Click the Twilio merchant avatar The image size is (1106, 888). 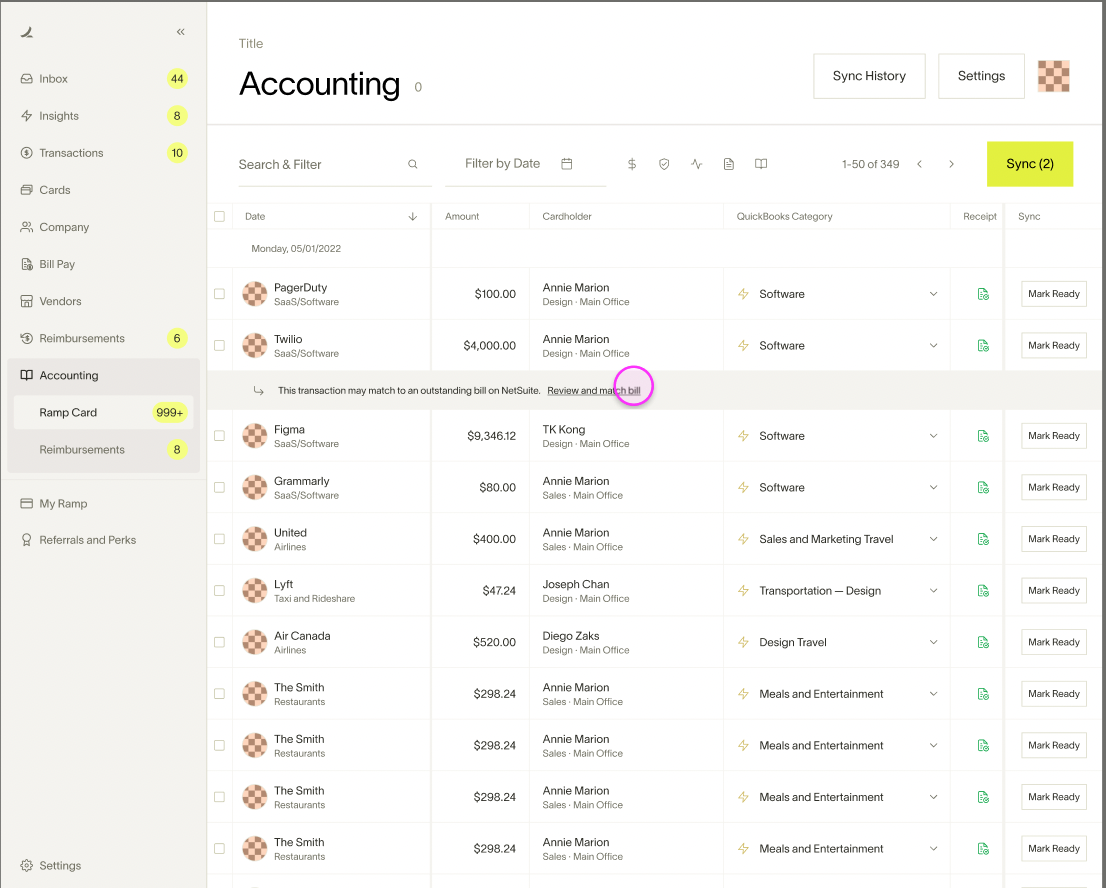tap(255, 346)
